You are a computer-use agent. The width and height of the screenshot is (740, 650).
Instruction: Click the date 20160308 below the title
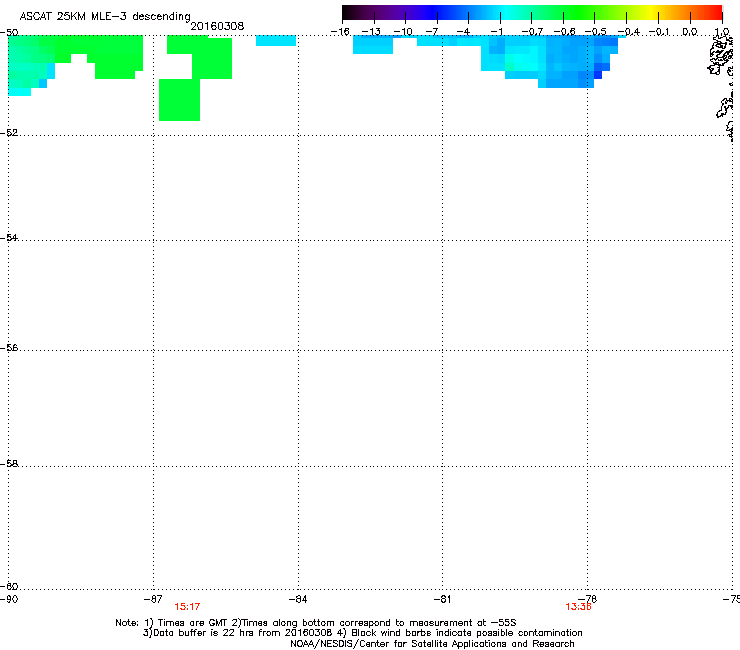coord(217,26)
